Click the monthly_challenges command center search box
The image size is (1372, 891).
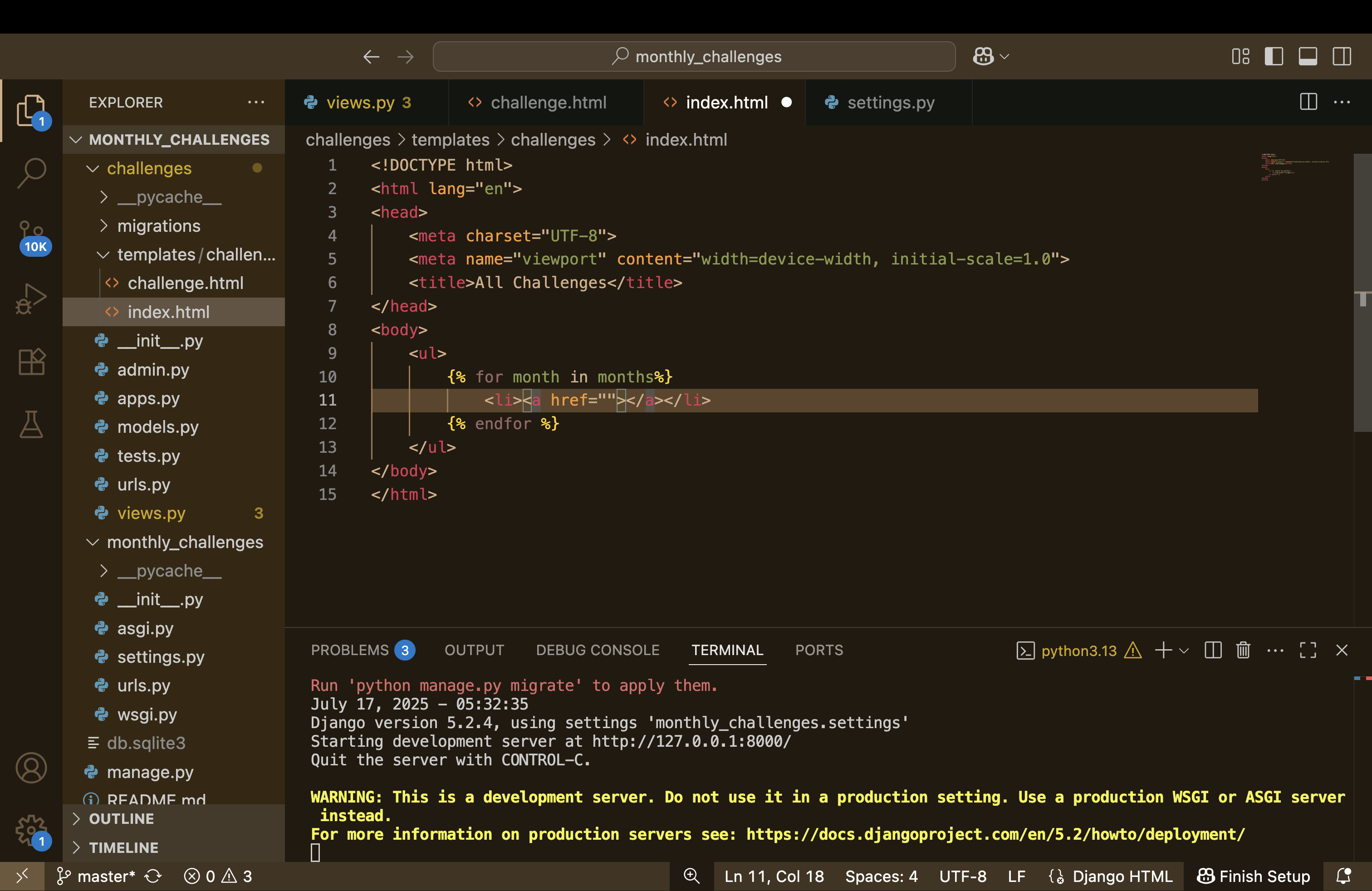point(694,56)
